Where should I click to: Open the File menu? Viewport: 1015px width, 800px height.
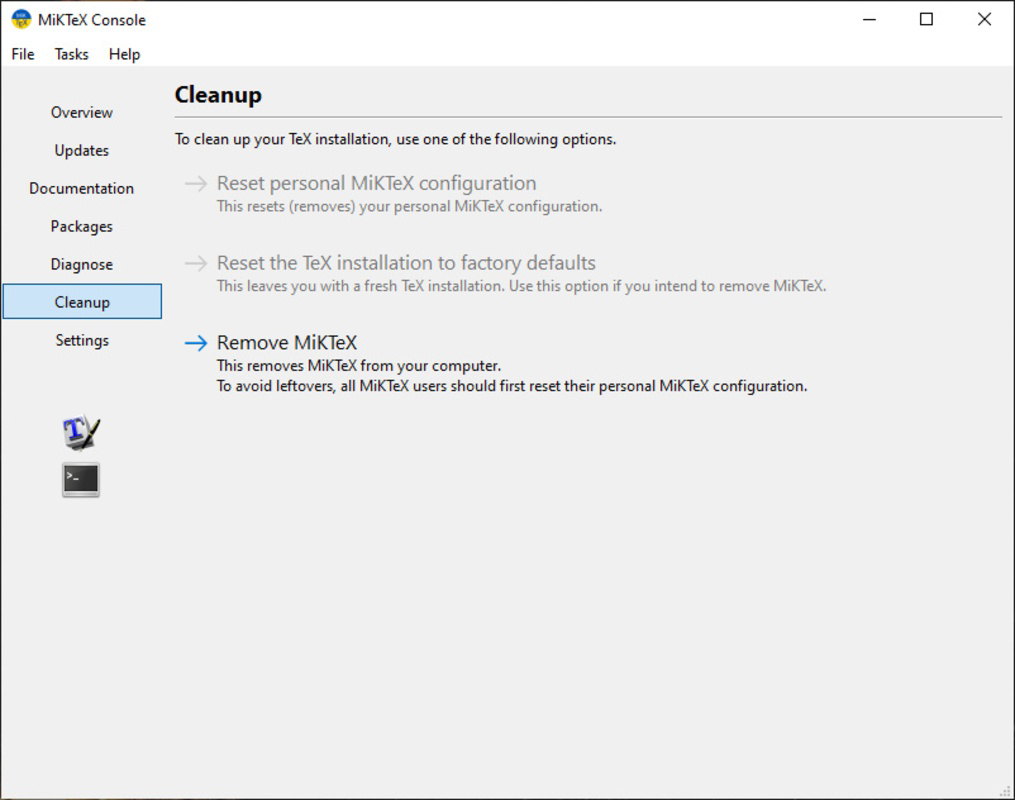coord(23,54)
